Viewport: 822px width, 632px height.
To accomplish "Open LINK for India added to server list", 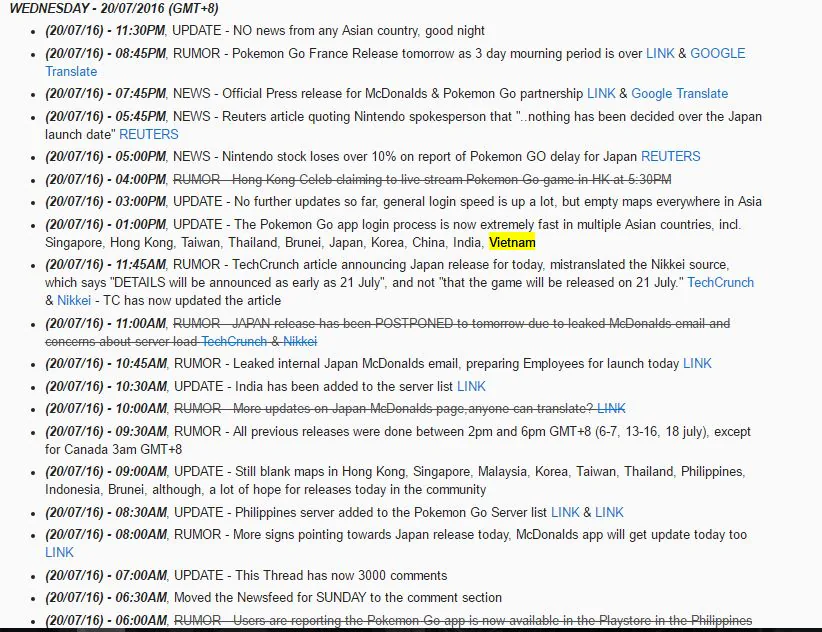I will (471, 386).
